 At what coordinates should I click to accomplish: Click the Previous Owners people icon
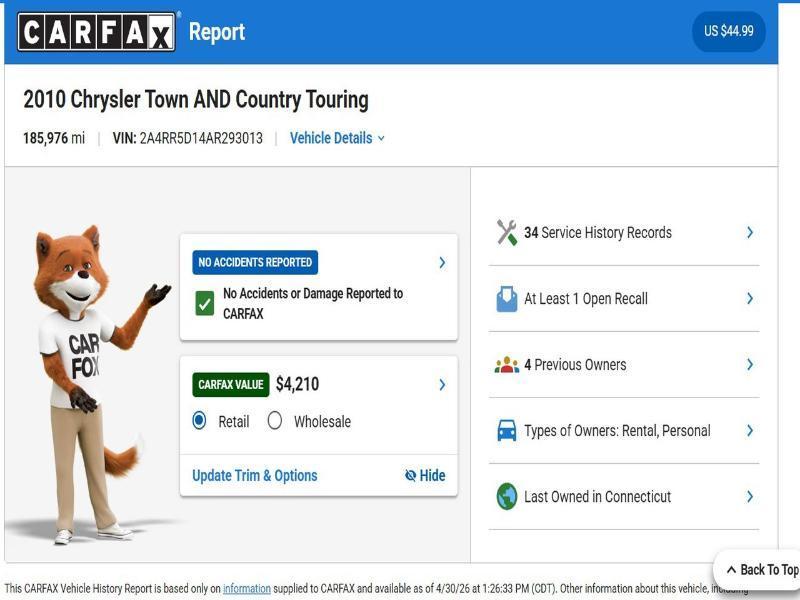(x=507, y=365)
